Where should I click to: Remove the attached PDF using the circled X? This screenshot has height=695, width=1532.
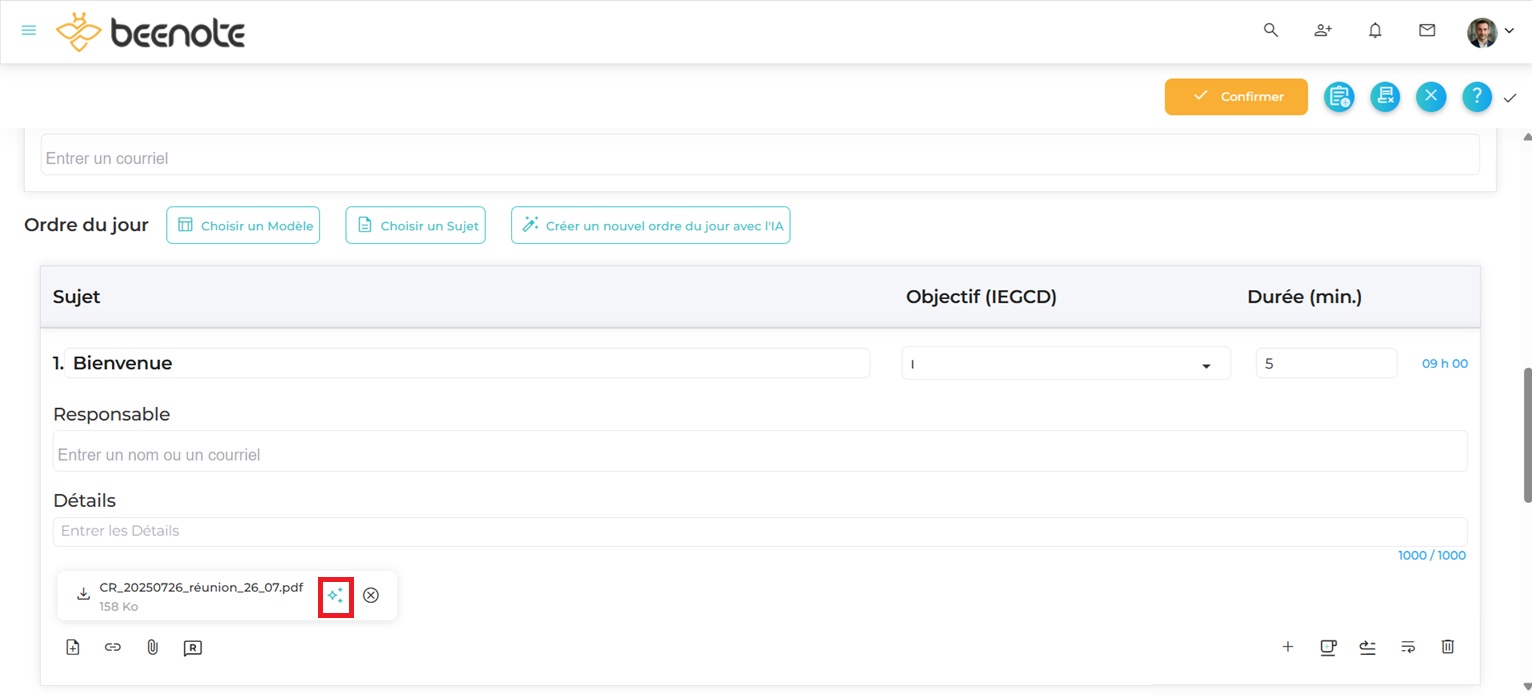371,596
